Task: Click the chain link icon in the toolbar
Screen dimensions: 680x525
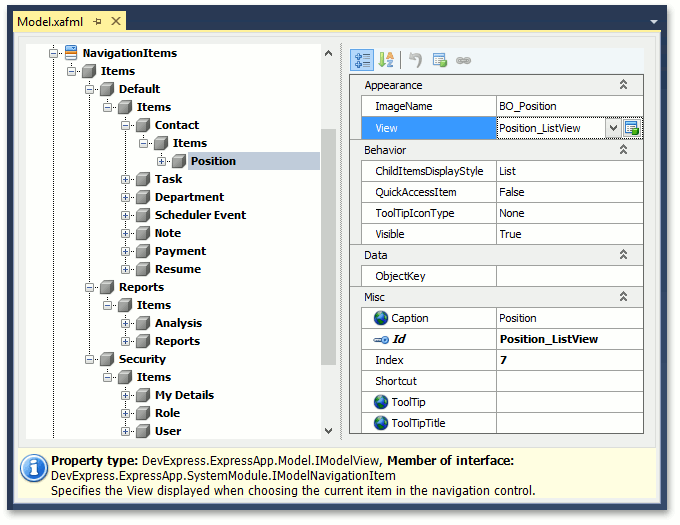Action: 463,60
